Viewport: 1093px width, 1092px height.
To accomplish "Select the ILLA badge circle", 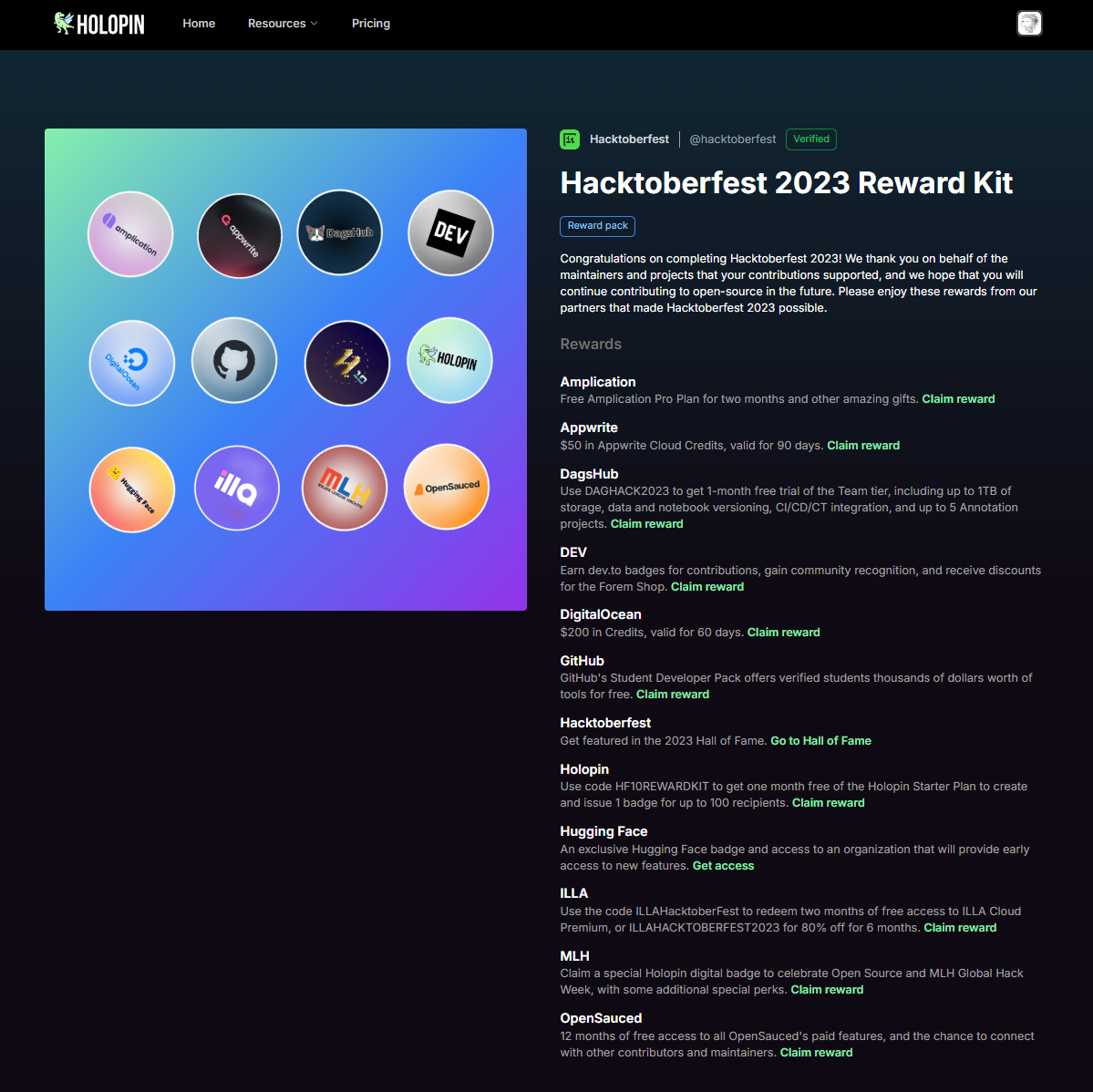I will pos(237,488).
